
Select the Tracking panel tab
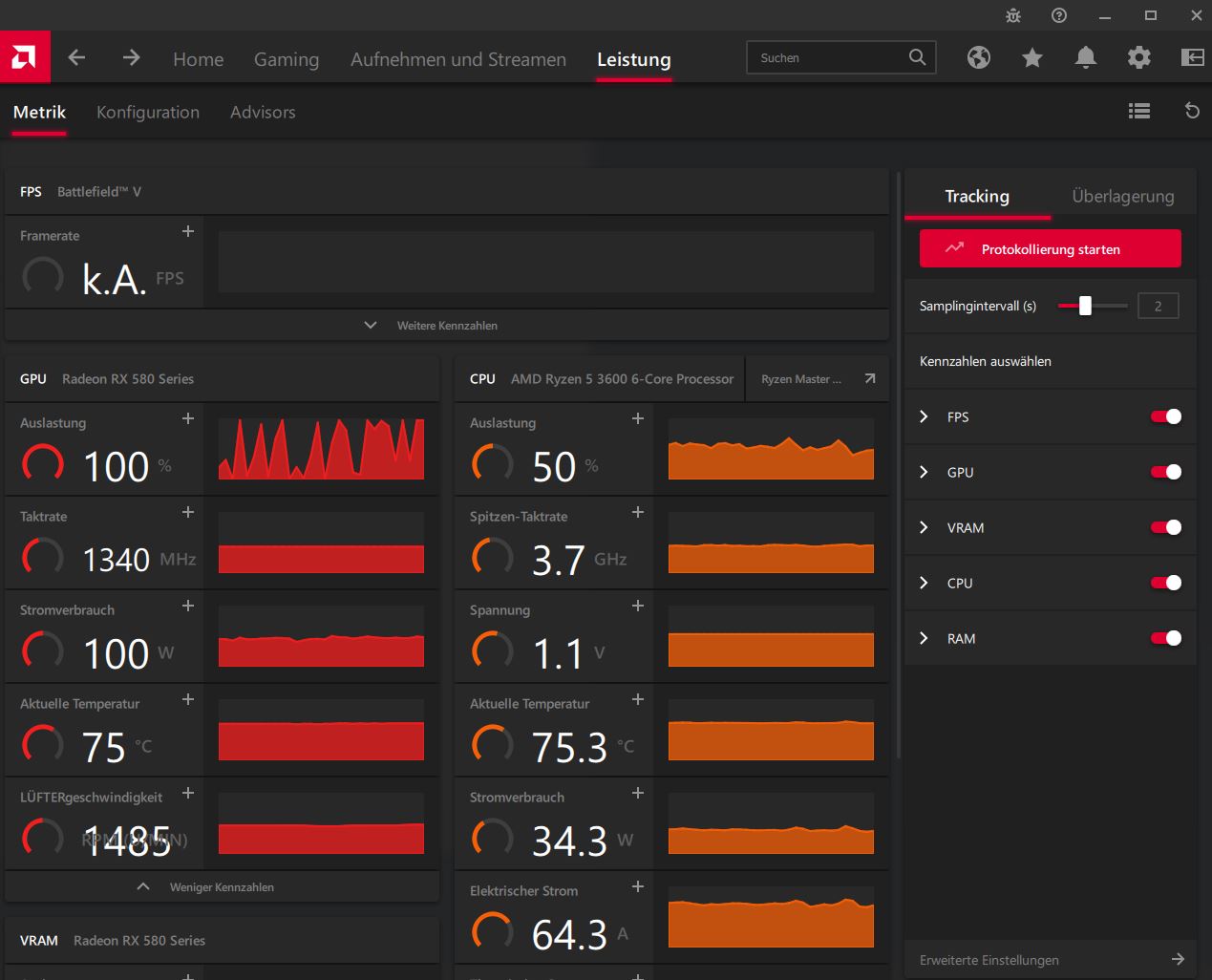pos(977,196)
